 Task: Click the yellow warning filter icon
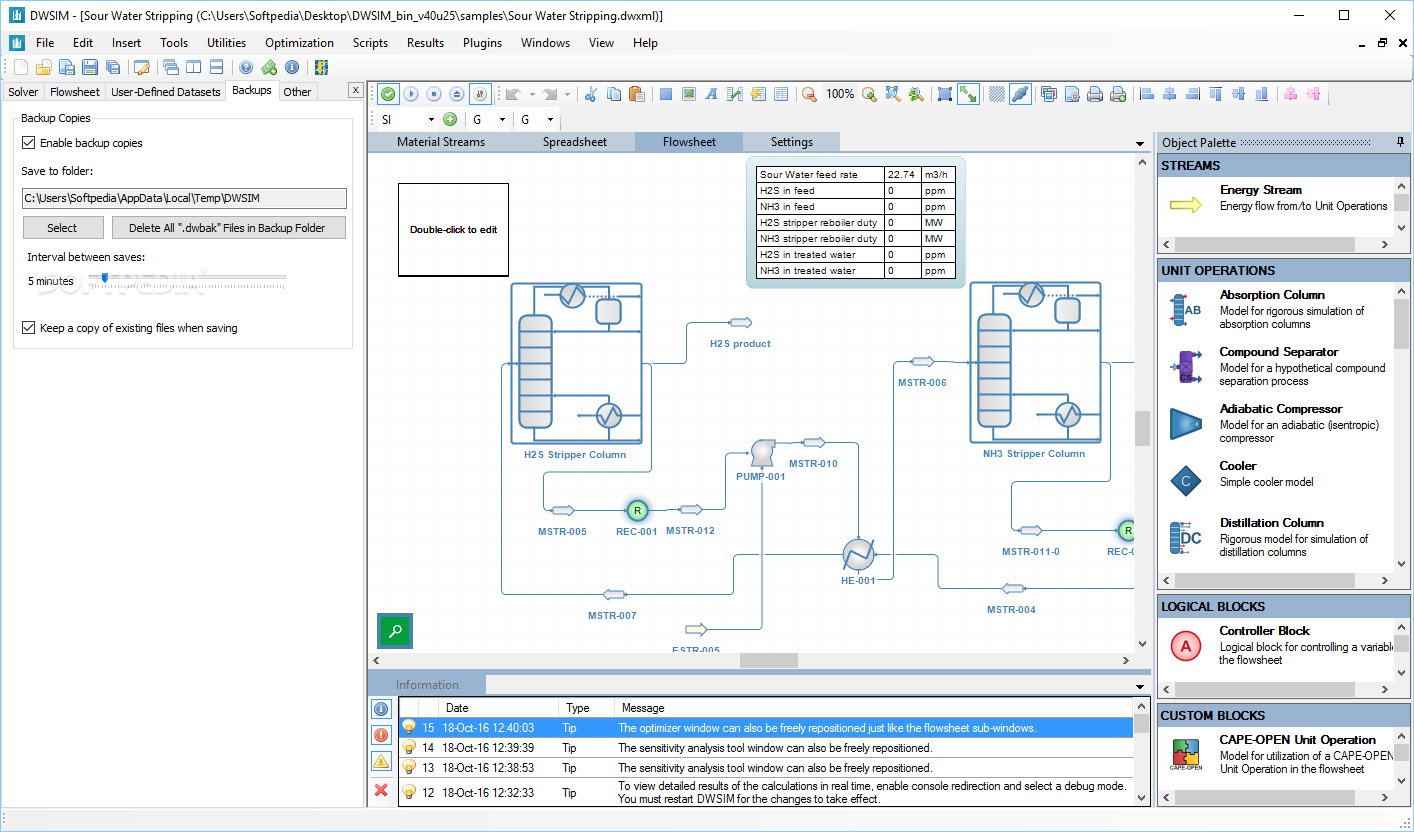coord(381,762)
